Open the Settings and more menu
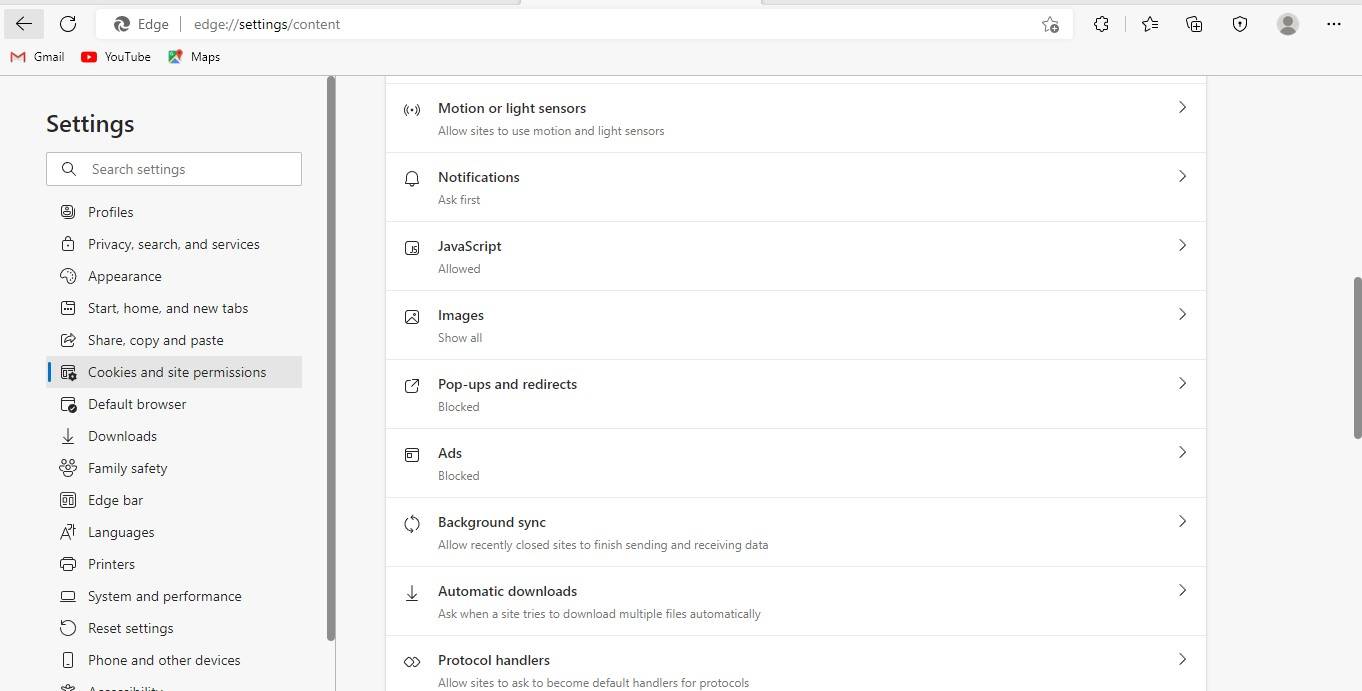1362x691 pixels. tap(1333, 24)
